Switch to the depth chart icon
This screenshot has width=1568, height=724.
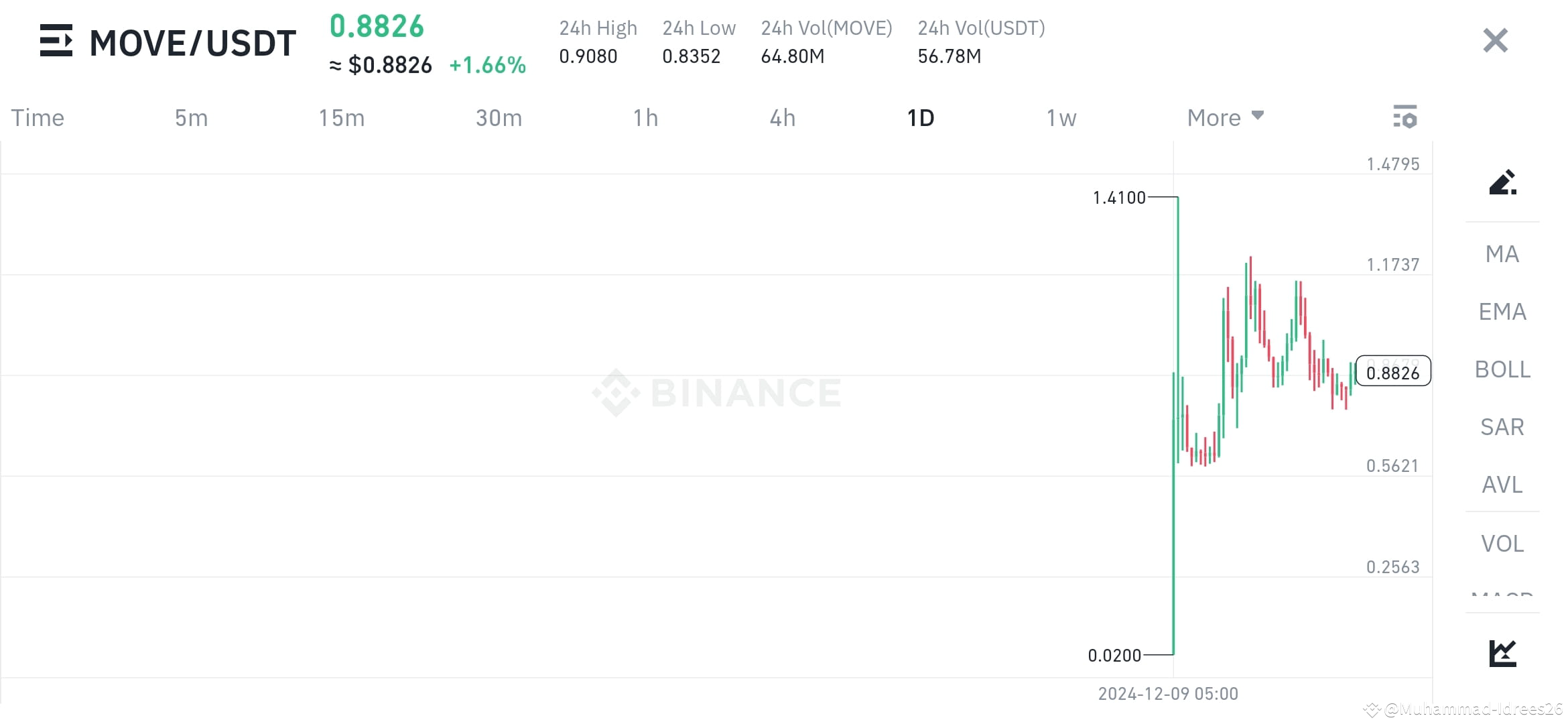click(x=1503, y=652)
